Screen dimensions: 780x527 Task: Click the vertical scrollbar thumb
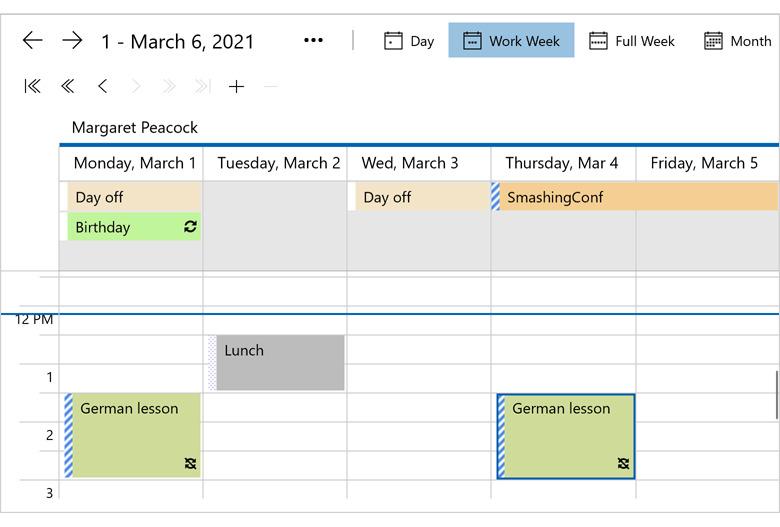776,395
